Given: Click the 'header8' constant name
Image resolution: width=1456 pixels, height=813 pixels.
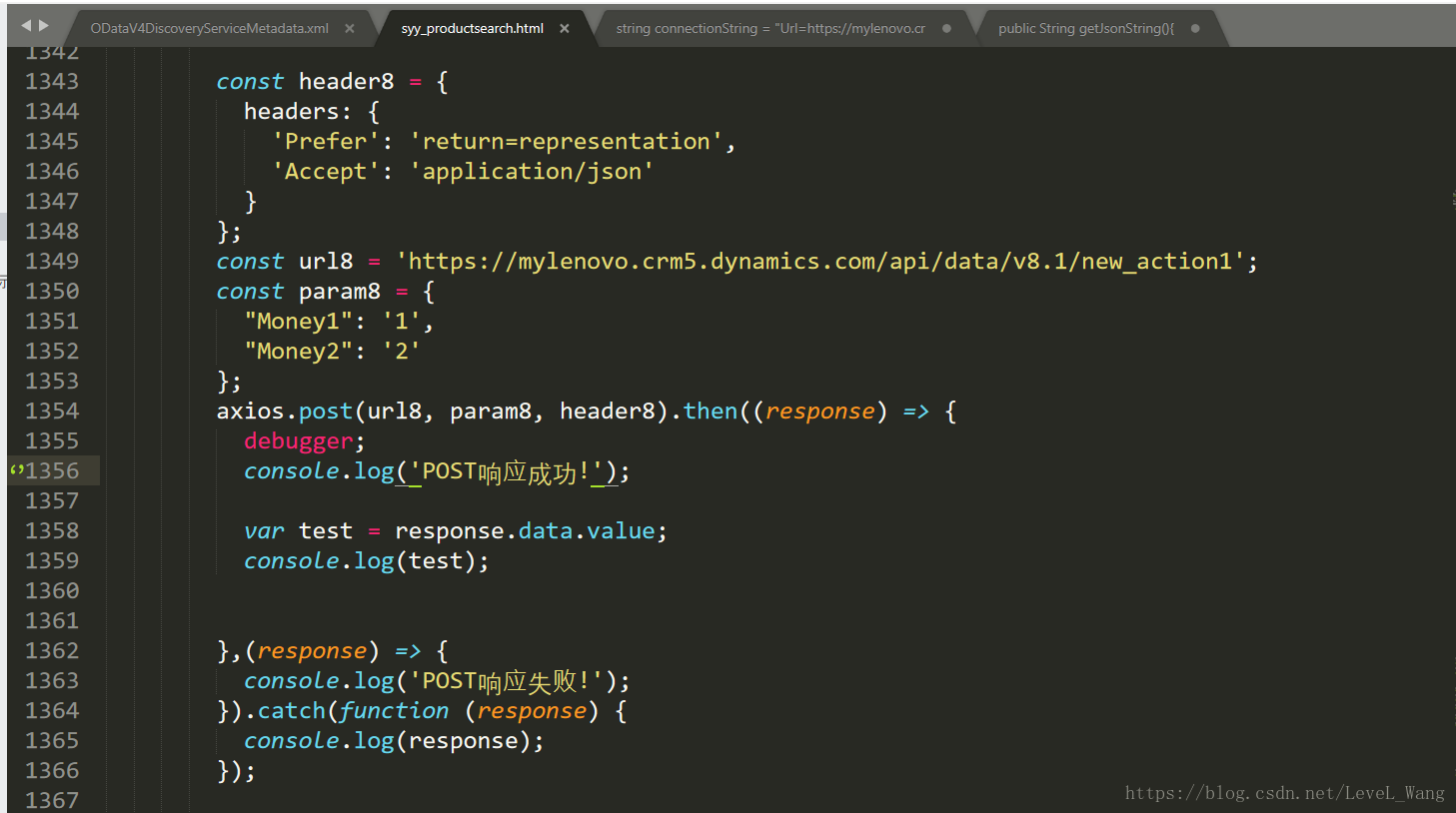Looking at the screenshot, I should [x=347, y=81].
